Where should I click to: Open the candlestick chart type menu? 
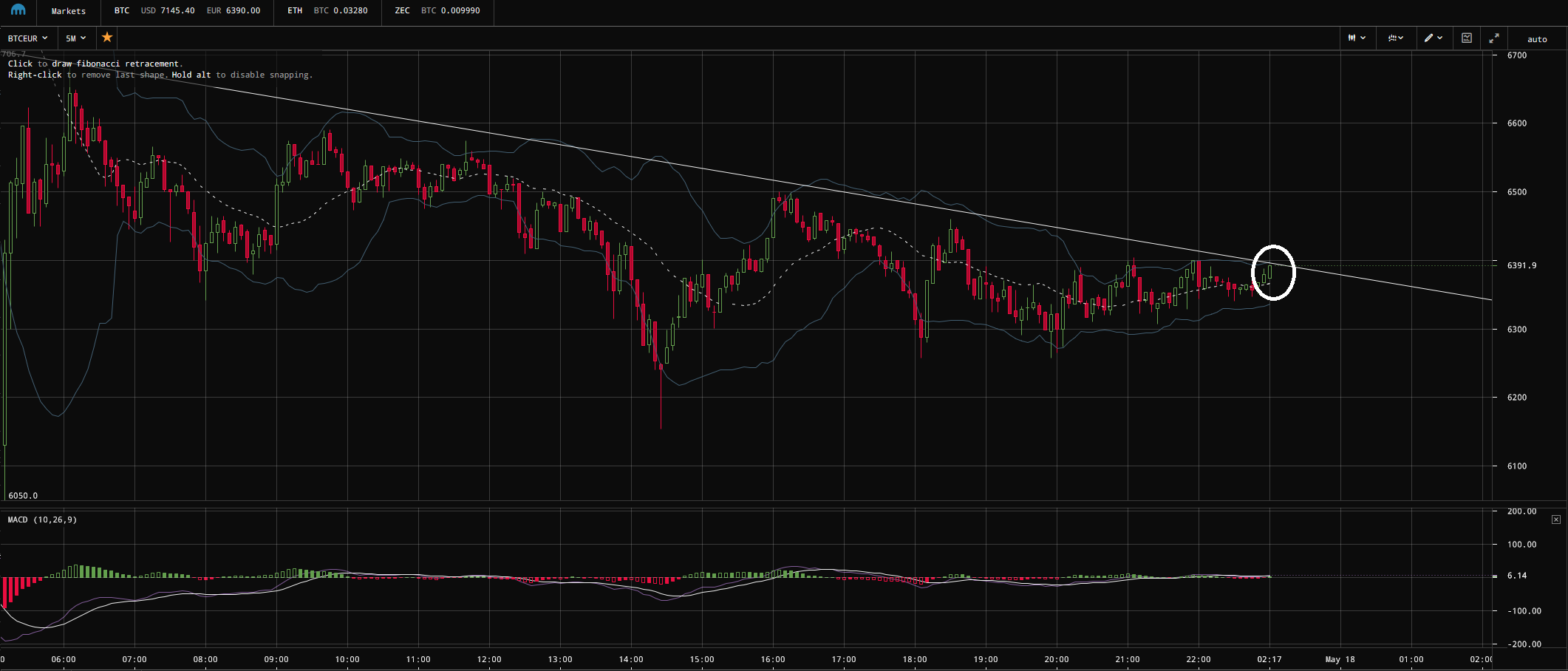tap(1357, 38)
